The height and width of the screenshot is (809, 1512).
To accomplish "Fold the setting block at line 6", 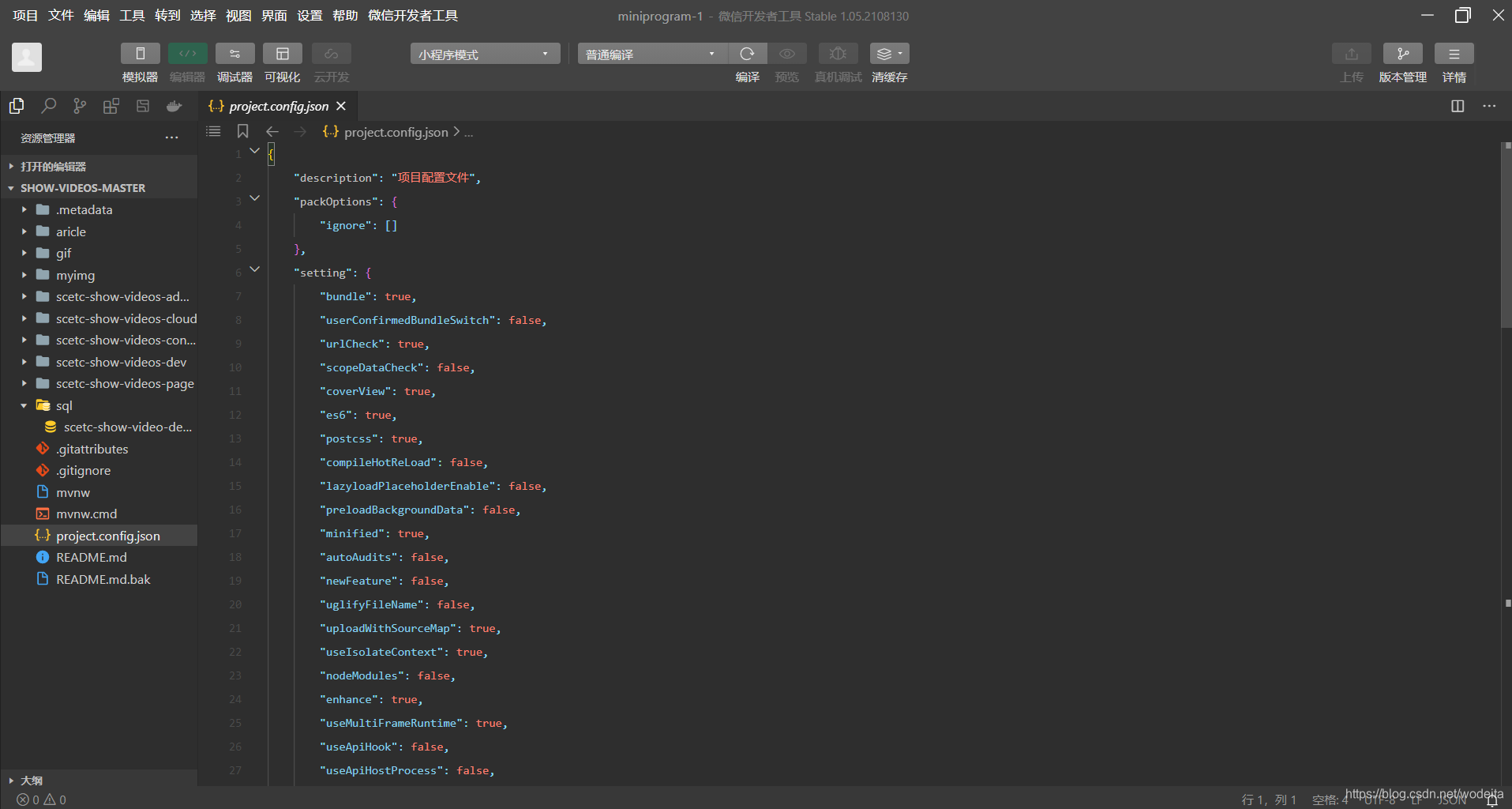I will (x=254, y=269).
